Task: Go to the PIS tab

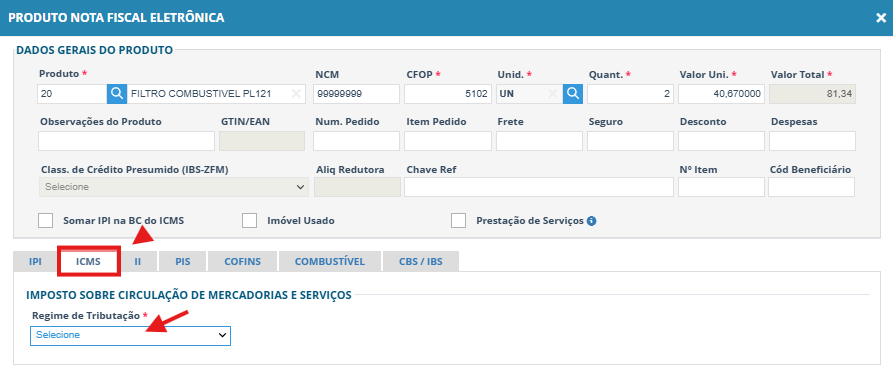Action: tap(183, 262)
